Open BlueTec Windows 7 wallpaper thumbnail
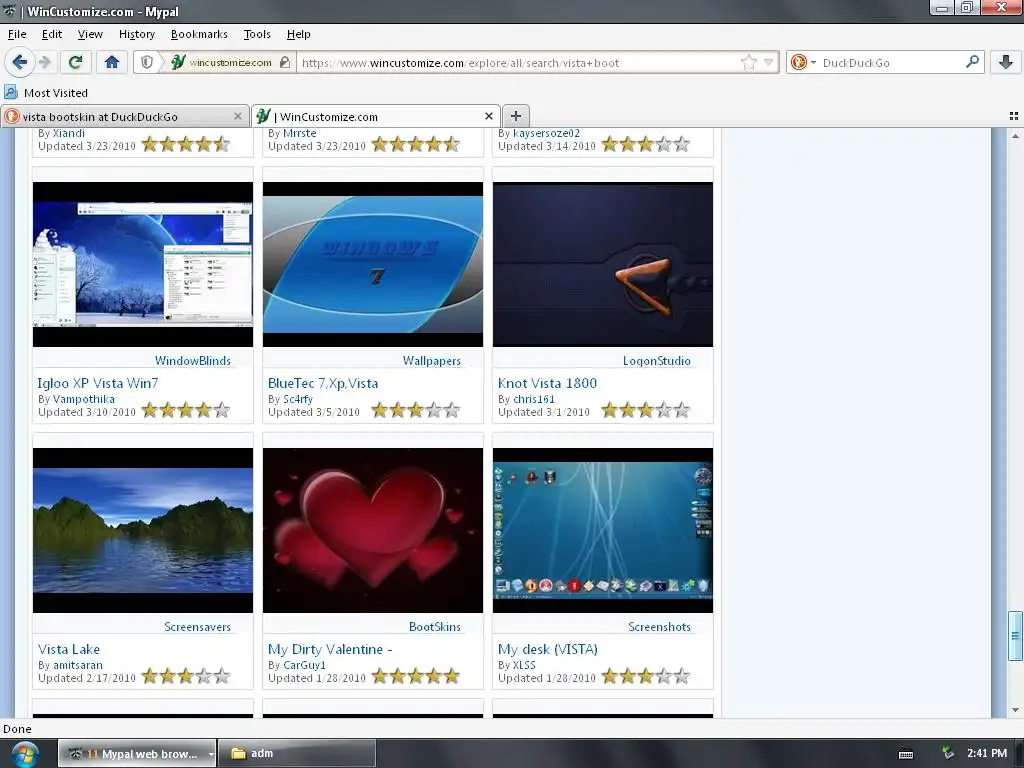 point(373,264)
